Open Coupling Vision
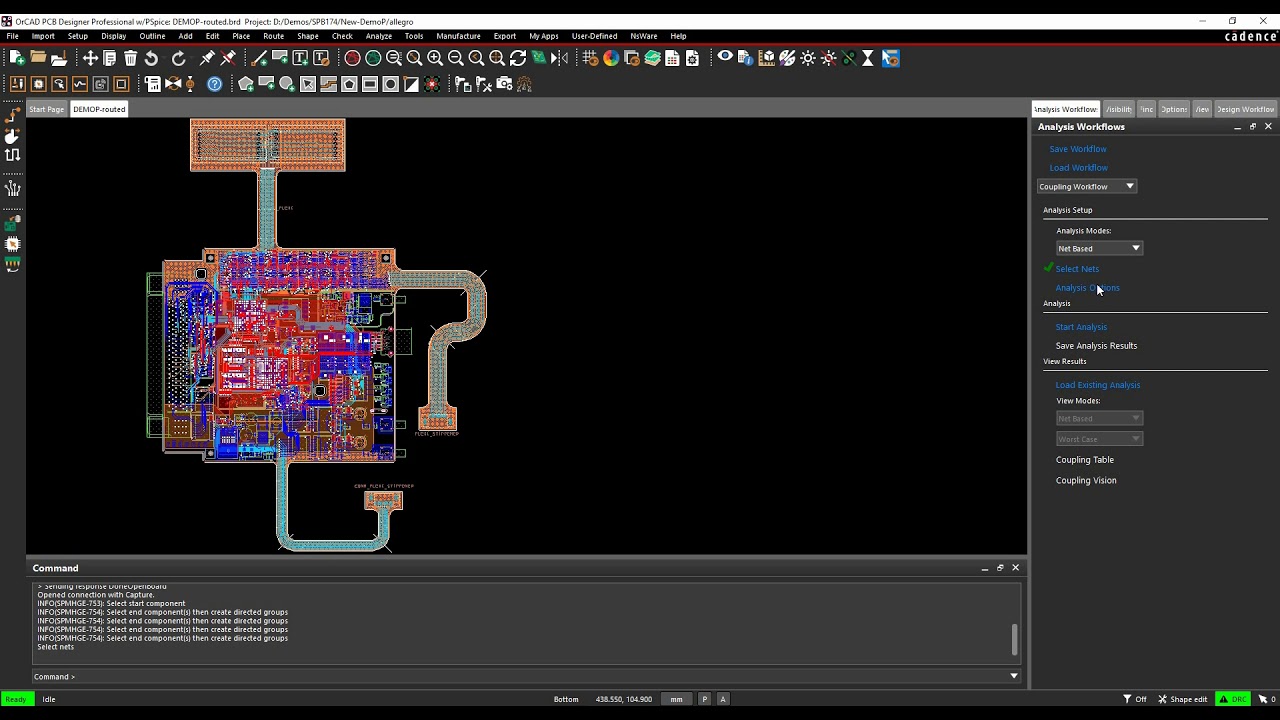1280x720 pixels. [1086, 480]
